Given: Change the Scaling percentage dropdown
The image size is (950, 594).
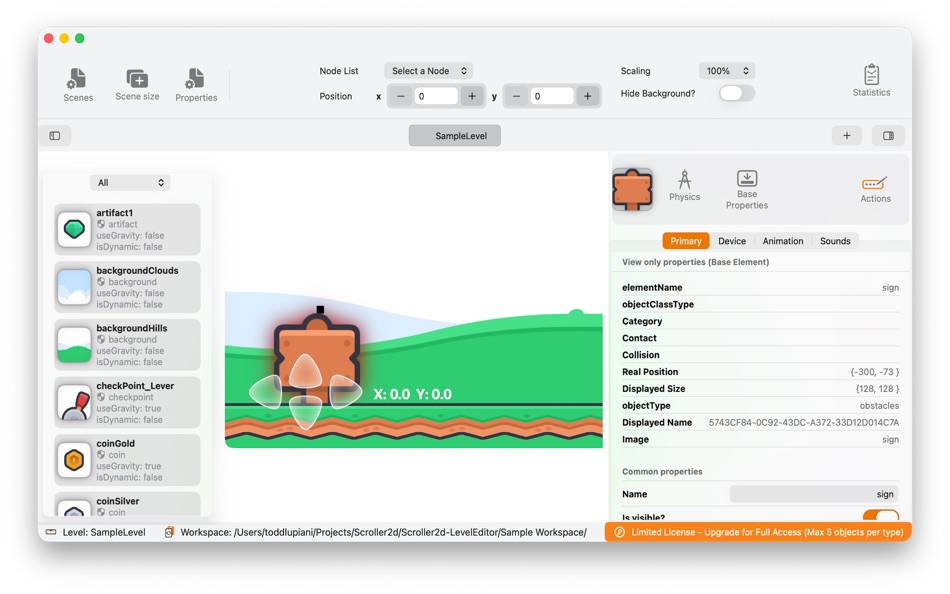Looking at the screenshot, I should pyautogui.click(x=727, y=70).
